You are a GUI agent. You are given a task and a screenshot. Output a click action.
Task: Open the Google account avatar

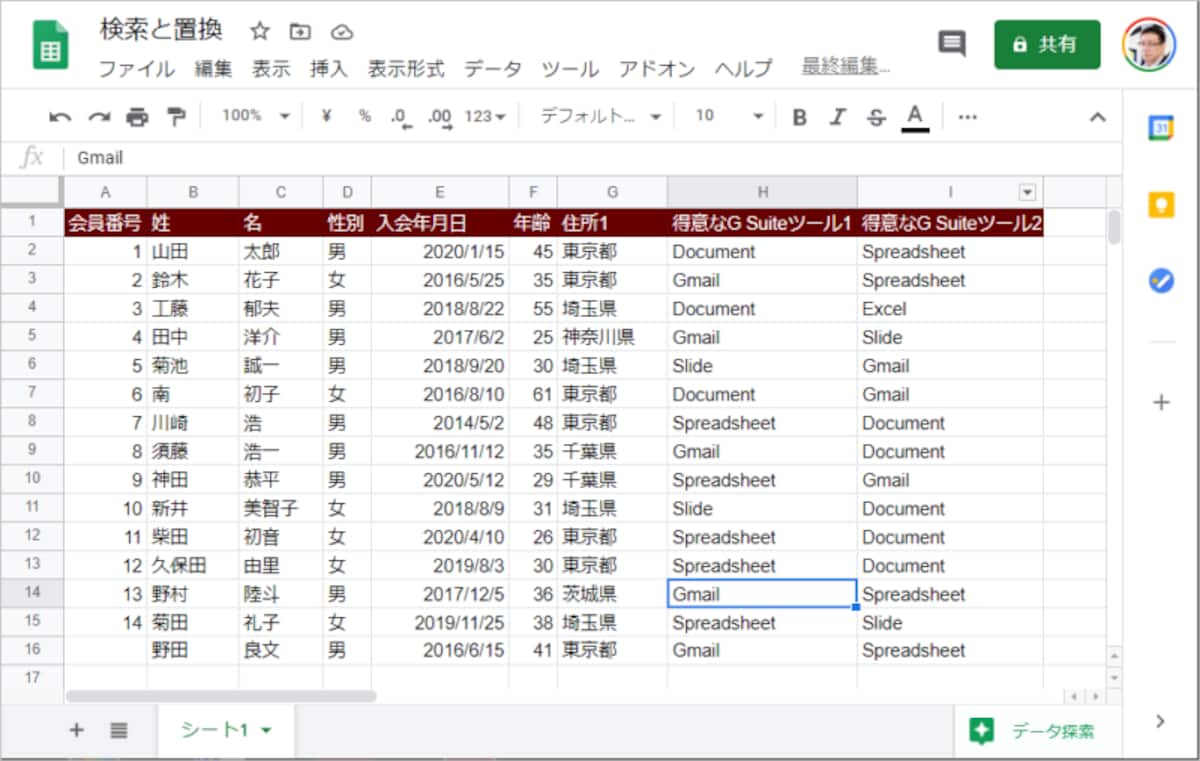[1149, 44]
